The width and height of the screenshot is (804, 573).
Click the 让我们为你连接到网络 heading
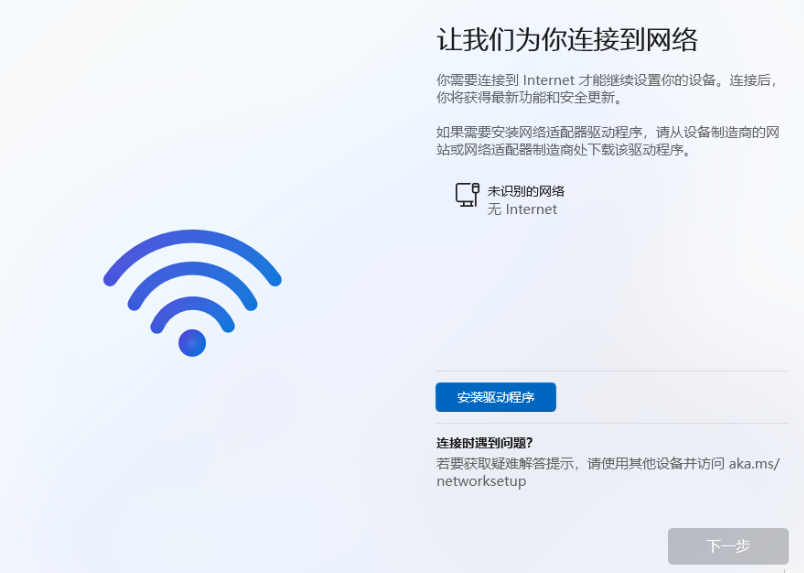tap(567, 39)
